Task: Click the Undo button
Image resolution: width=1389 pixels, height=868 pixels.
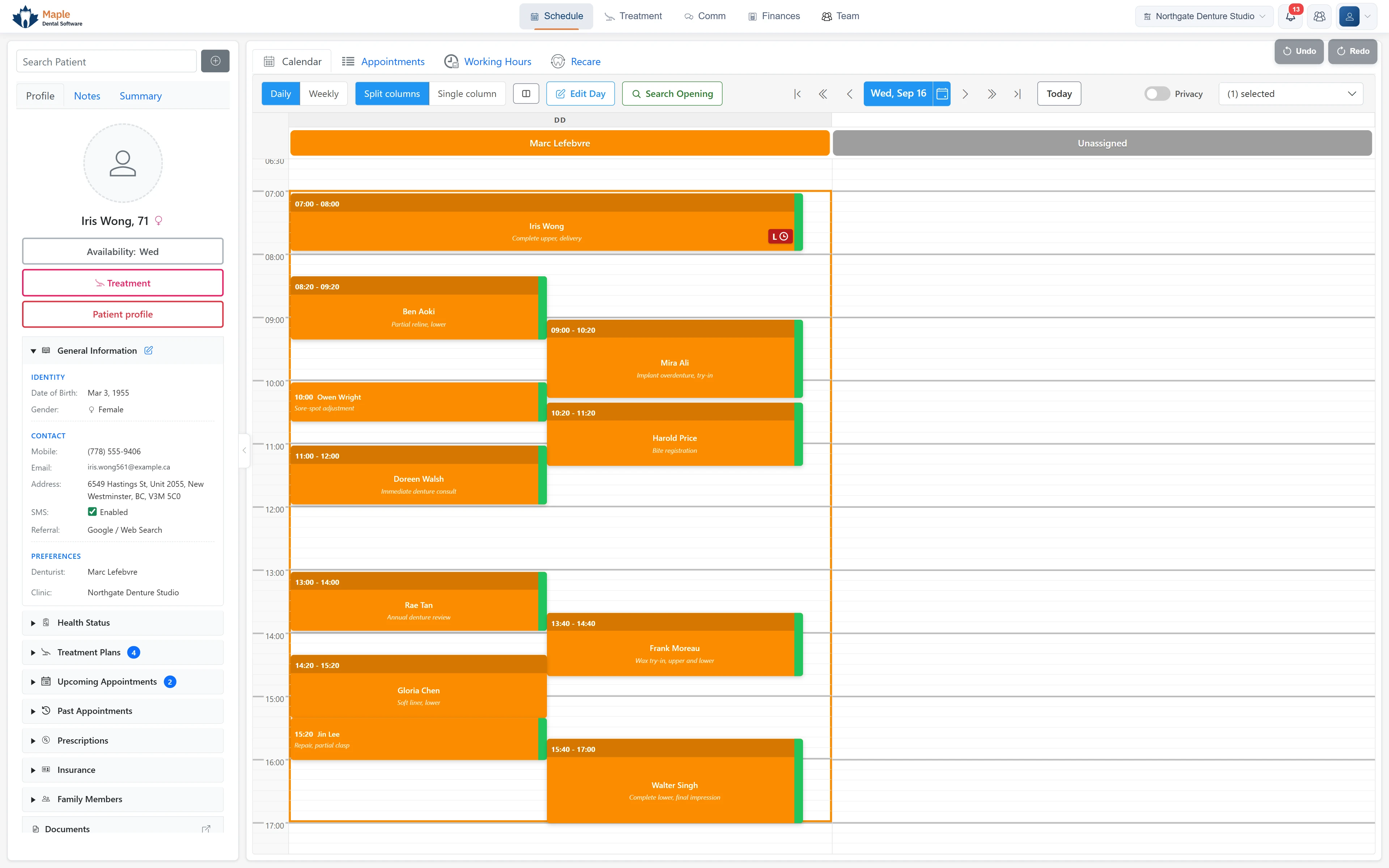Action: 1299,51
